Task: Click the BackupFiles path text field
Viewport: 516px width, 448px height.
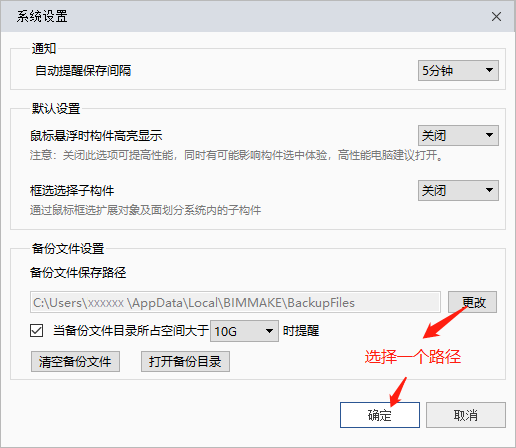Action: (235, 302)
